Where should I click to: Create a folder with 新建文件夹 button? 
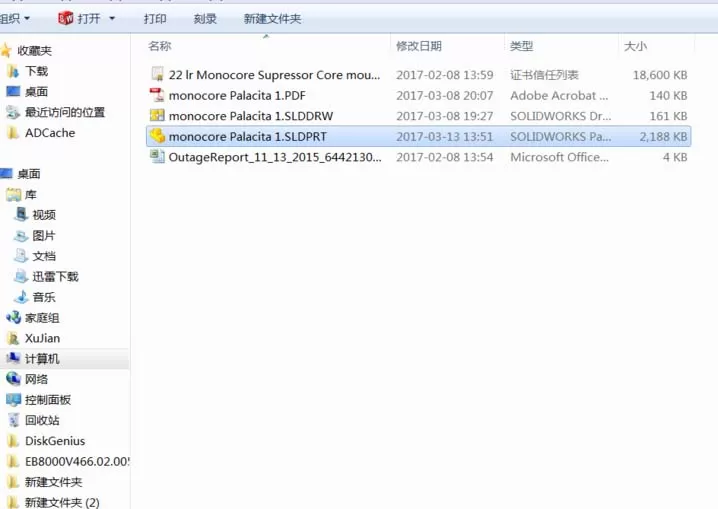click(x=272, y=19)
